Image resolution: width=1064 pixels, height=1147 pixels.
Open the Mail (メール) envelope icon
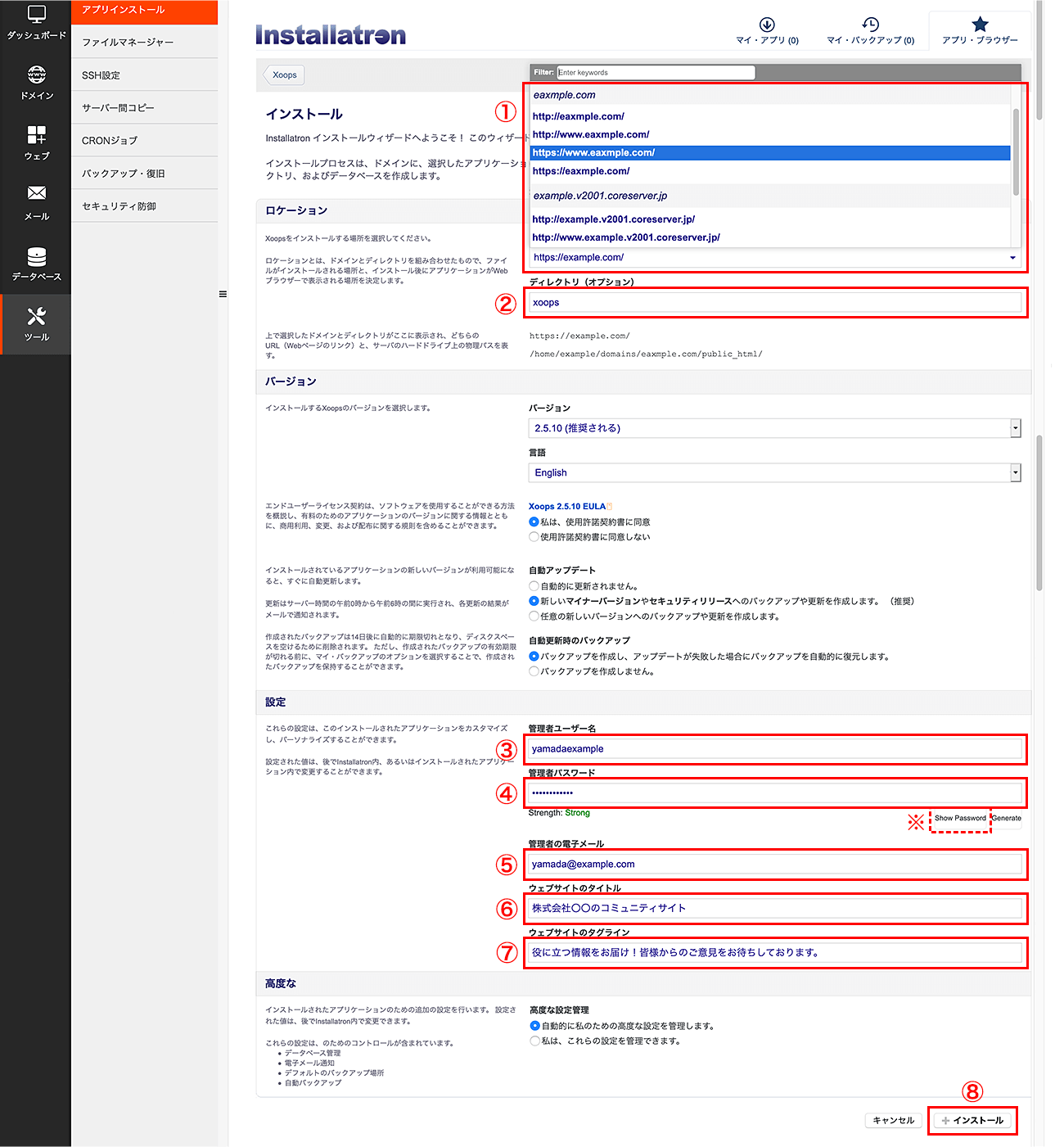click(x=36, y=193)
